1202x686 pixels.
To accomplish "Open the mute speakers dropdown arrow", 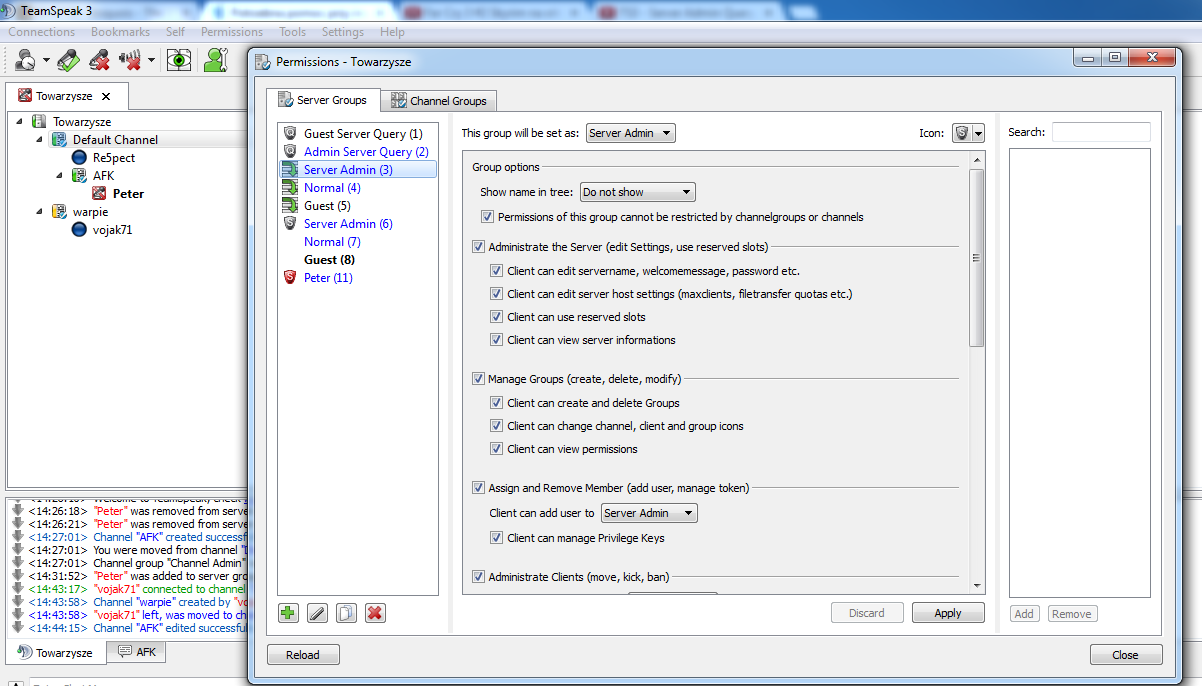I will (151, 60).
